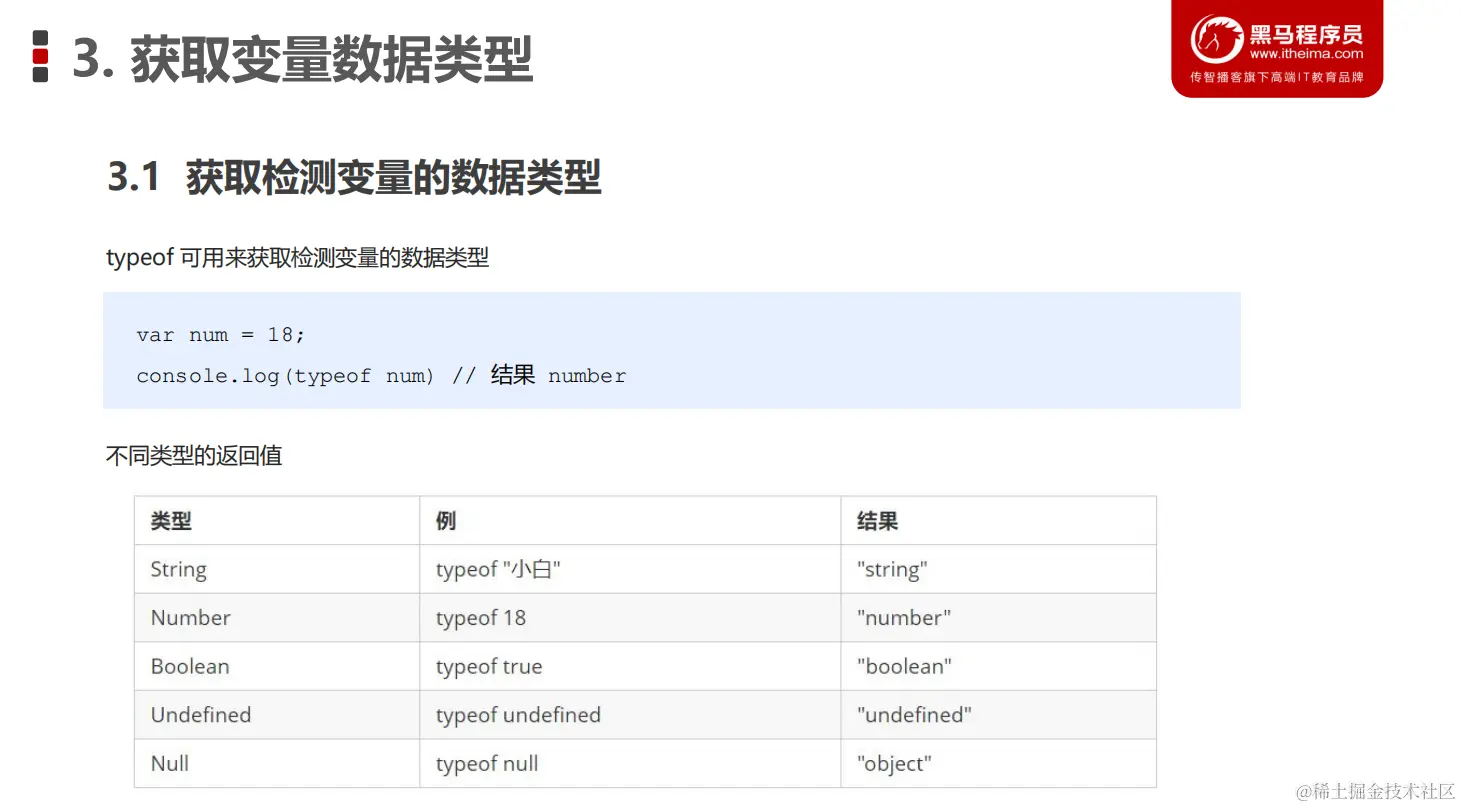Click the subheading 3.1 获取检测变量的数据类型
Viewport: 1462px width, 808px height.
coord(355,176)
